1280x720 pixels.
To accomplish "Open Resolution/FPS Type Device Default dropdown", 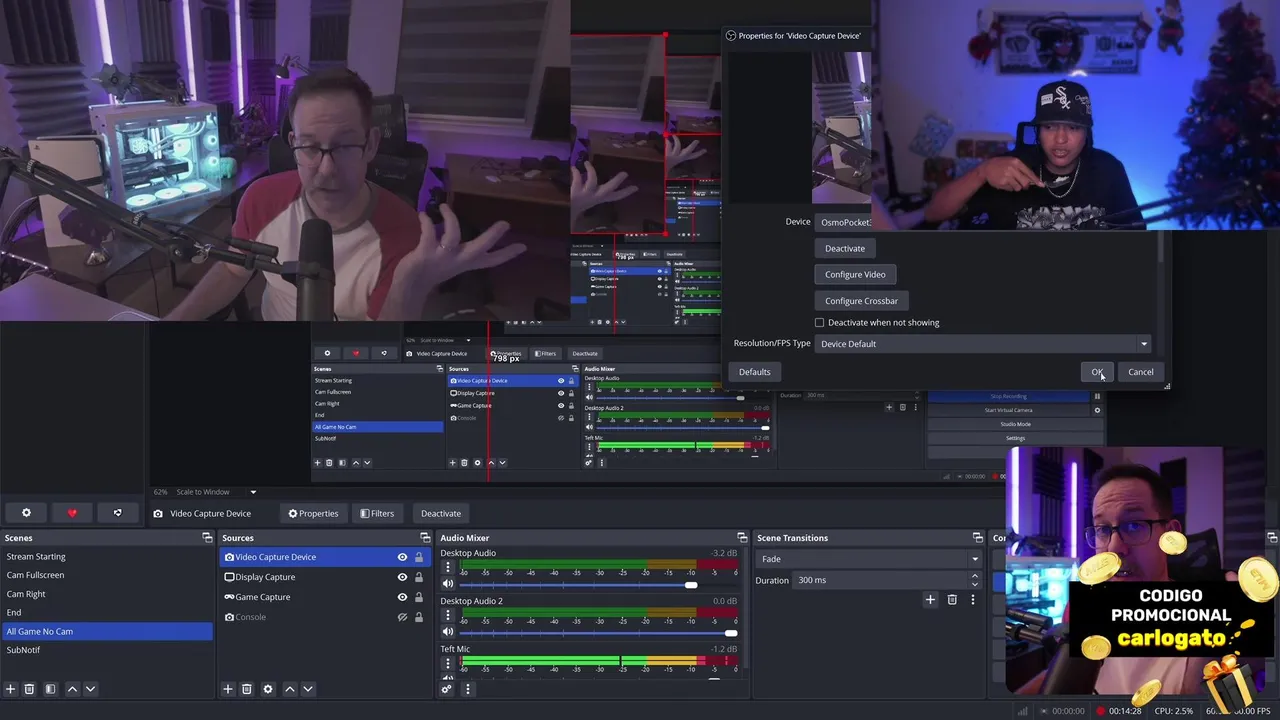I will coord(983,344).
